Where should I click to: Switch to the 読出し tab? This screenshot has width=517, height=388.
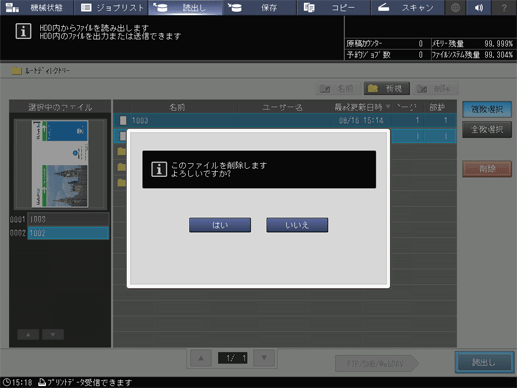(x=185, y=7)
